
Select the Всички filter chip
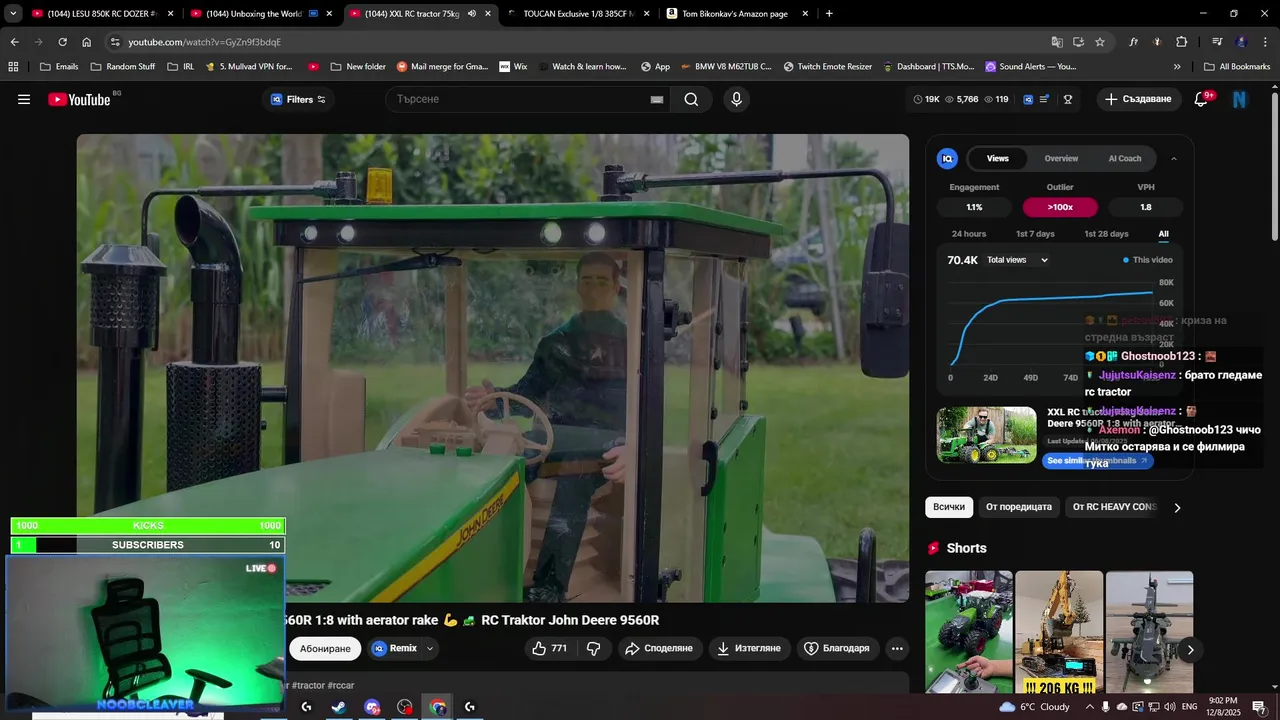click(949, 507)
